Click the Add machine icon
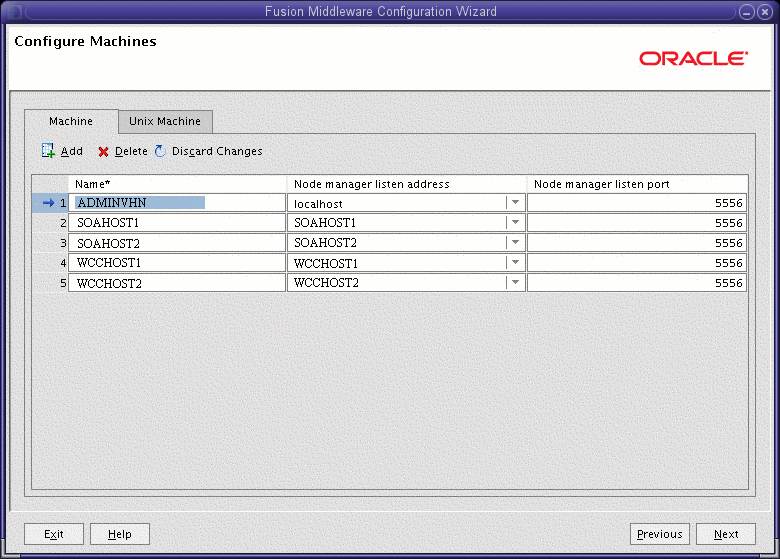 tap(48, 151)
